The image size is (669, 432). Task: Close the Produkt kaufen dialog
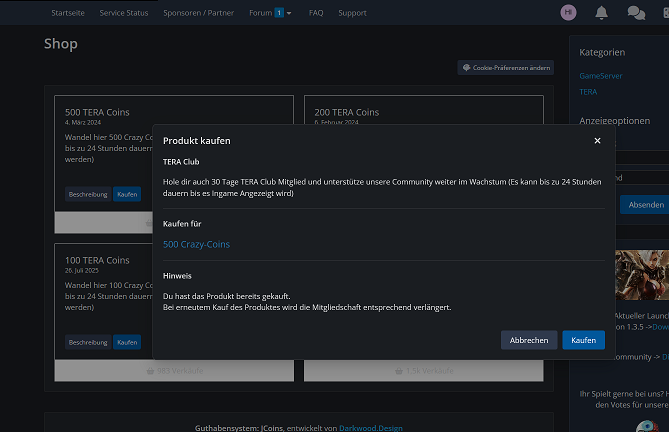coord(597,141)
